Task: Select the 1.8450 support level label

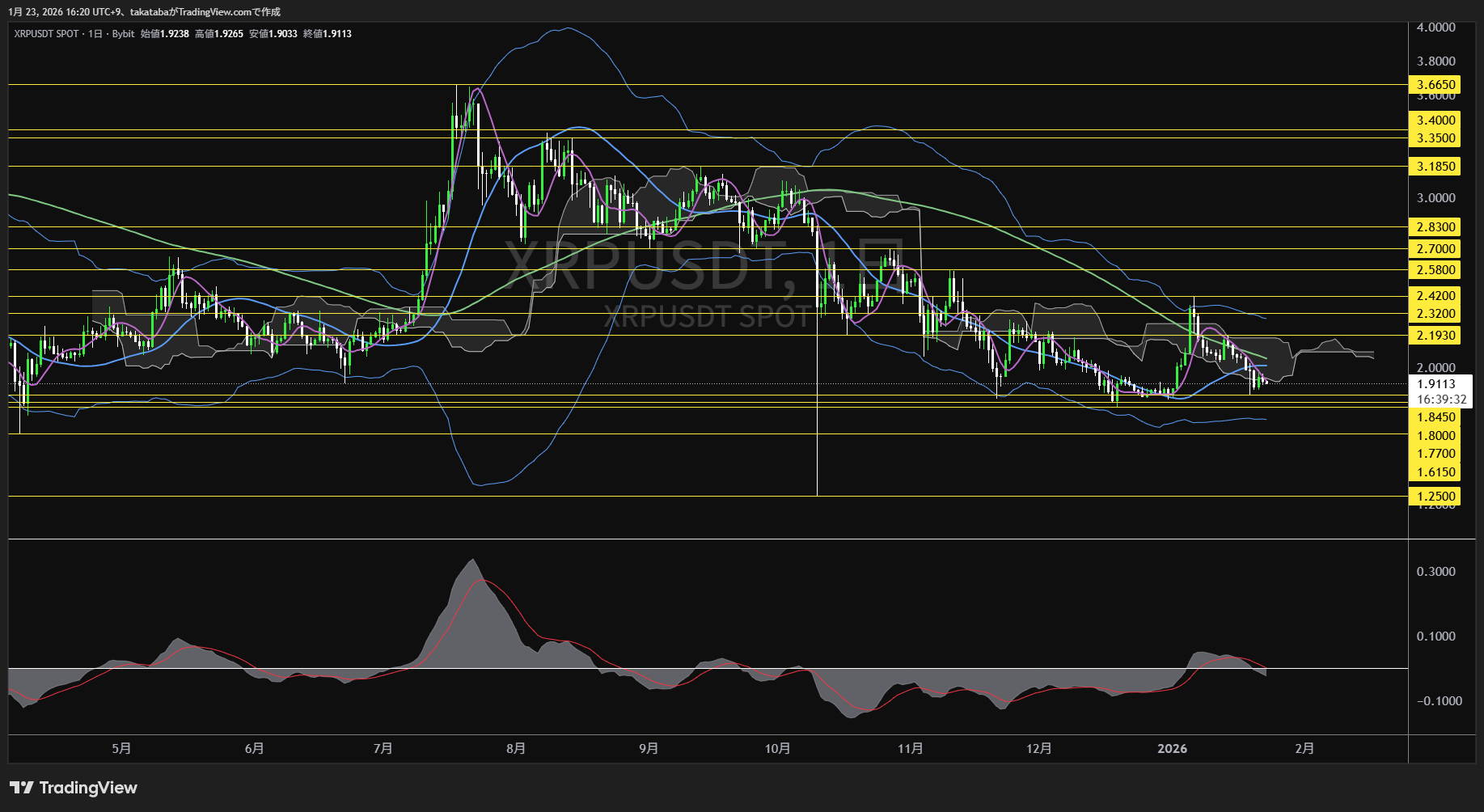Action: click(1435, 417)
